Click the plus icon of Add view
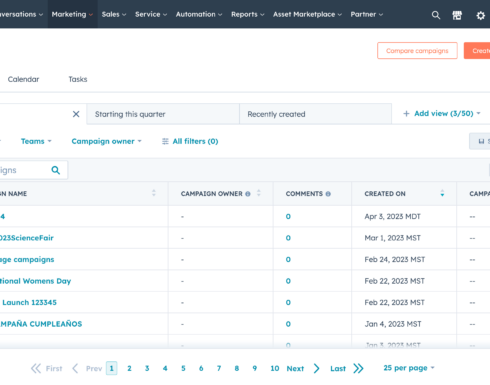Image resolution: width=490 pixels, height=385 pixels. 406,114
